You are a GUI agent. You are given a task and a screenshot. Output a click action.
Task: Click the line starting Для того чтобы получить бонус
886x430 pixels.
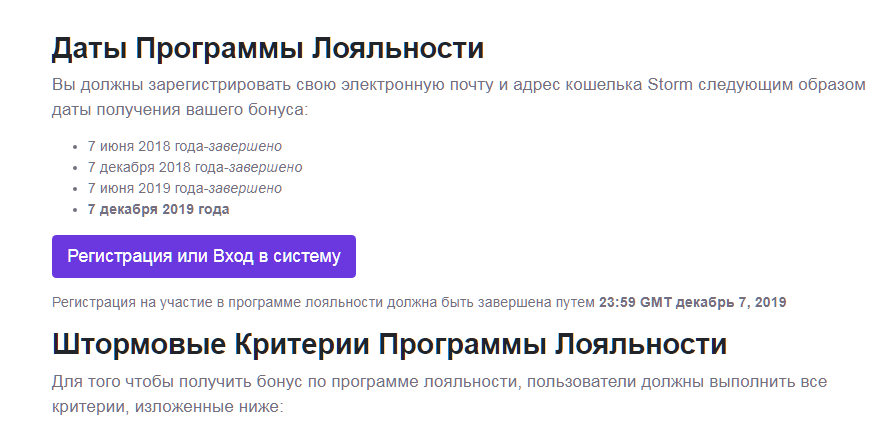pos(439,382)
